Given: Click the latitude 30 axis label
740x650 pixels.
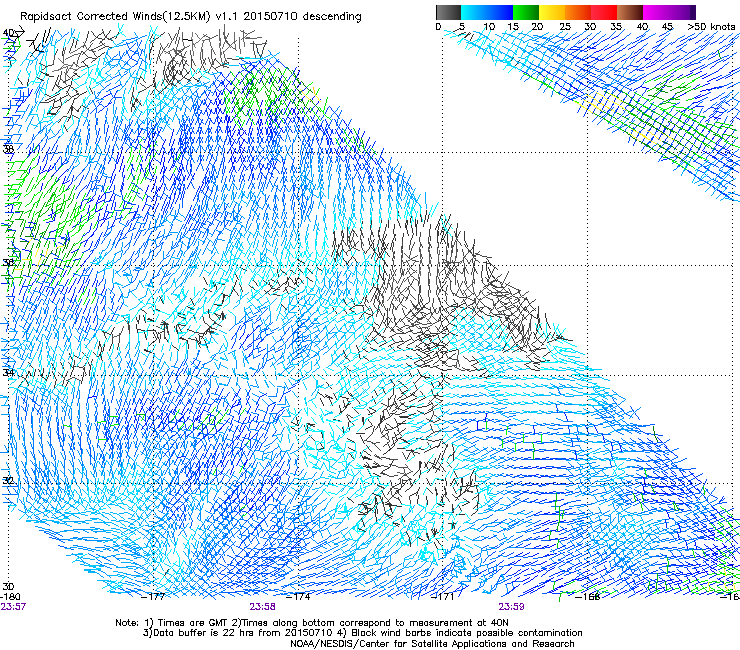Looking at the screenshot, I should tap(8, 587).
